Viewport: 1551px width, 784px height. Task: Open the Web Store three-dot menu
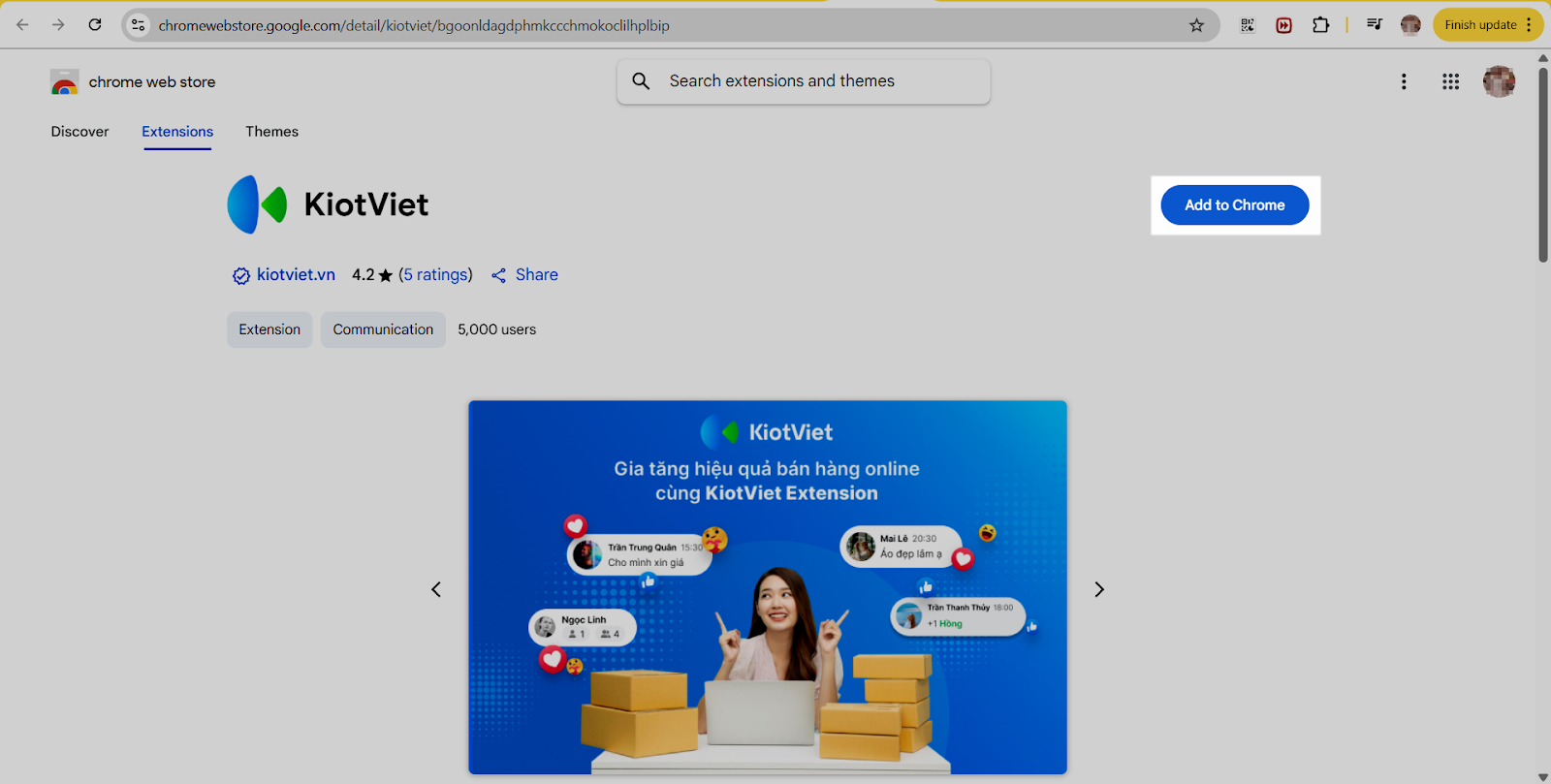coord(1404,82)
